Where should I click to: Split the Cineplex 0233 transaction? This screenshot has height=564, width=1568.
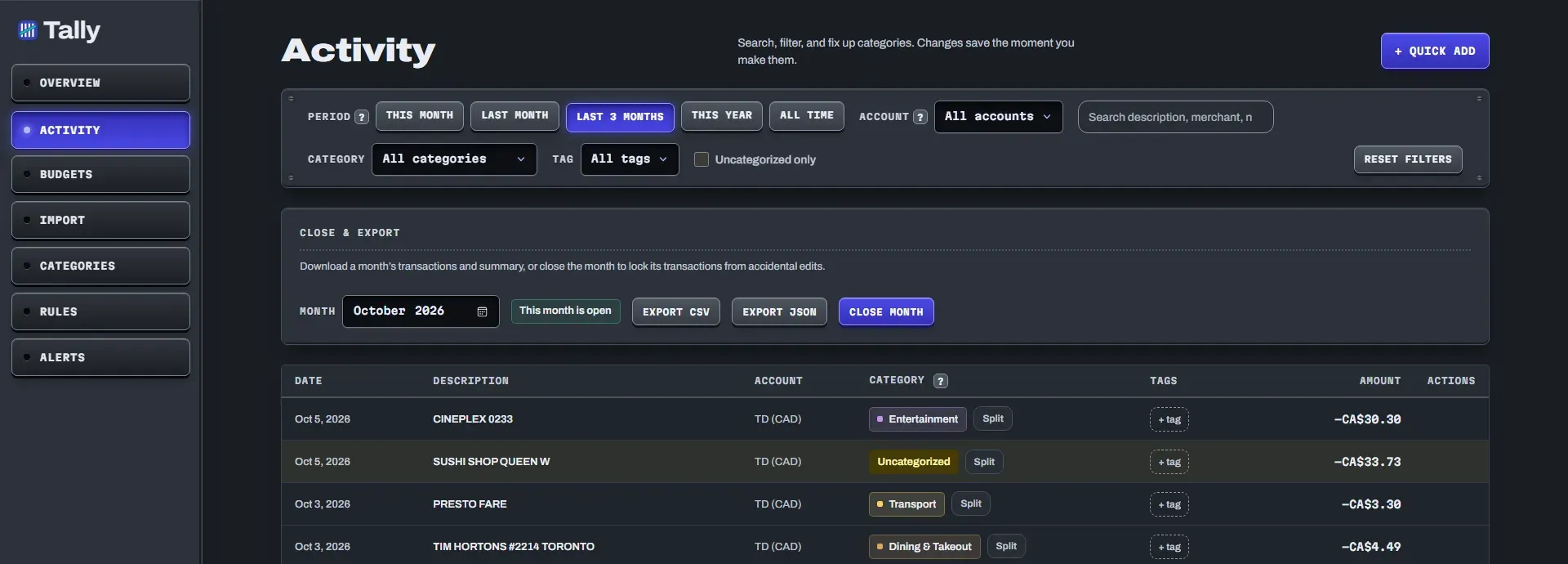993,419
